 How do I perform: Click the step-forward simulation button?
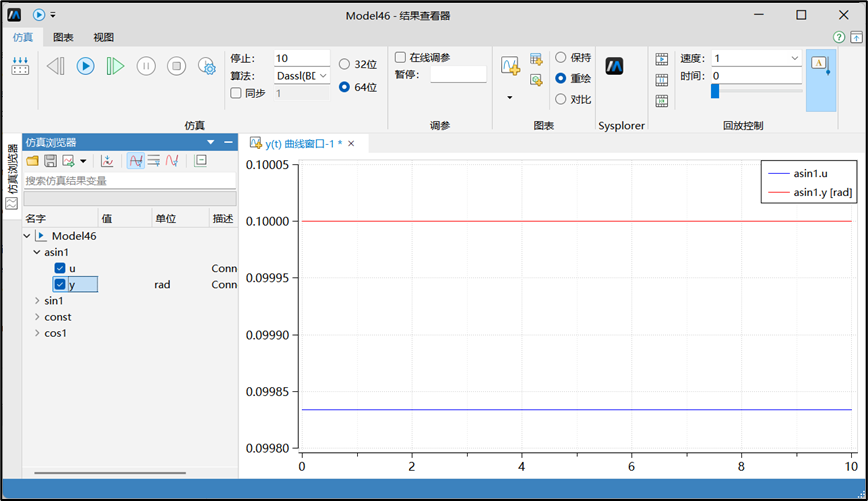pos(115,66)
